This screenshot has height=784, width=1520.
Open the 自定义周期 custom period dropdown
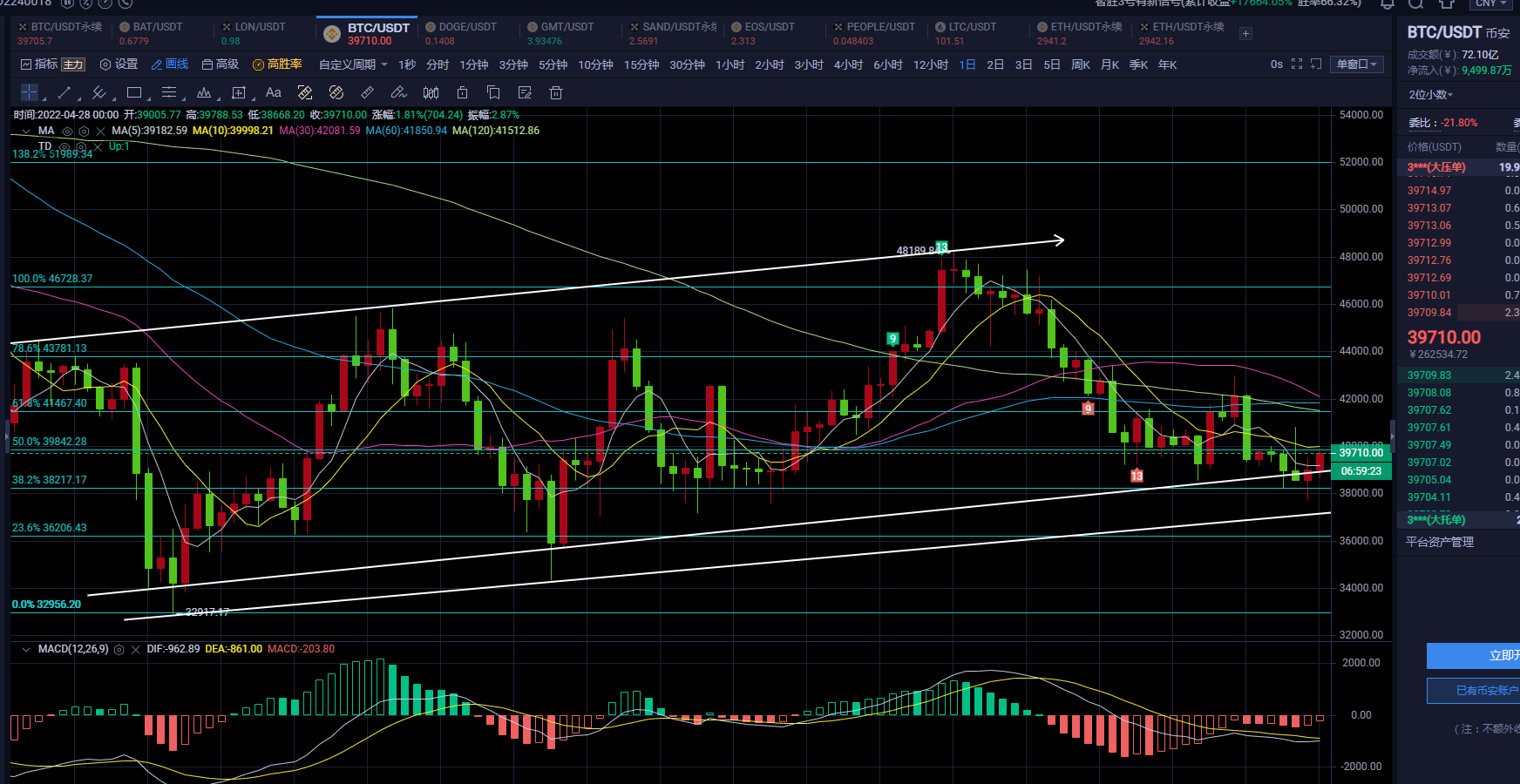[353, 64]
